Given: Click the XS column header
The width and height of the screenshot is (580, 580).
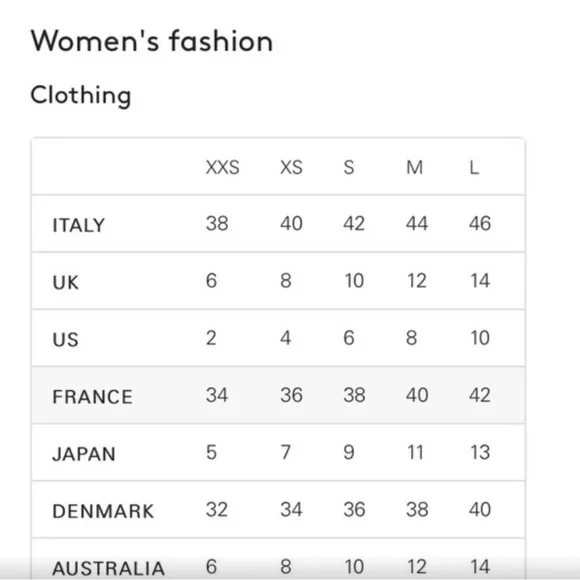Looking at the screenshot, I should [x=291, y=167].
